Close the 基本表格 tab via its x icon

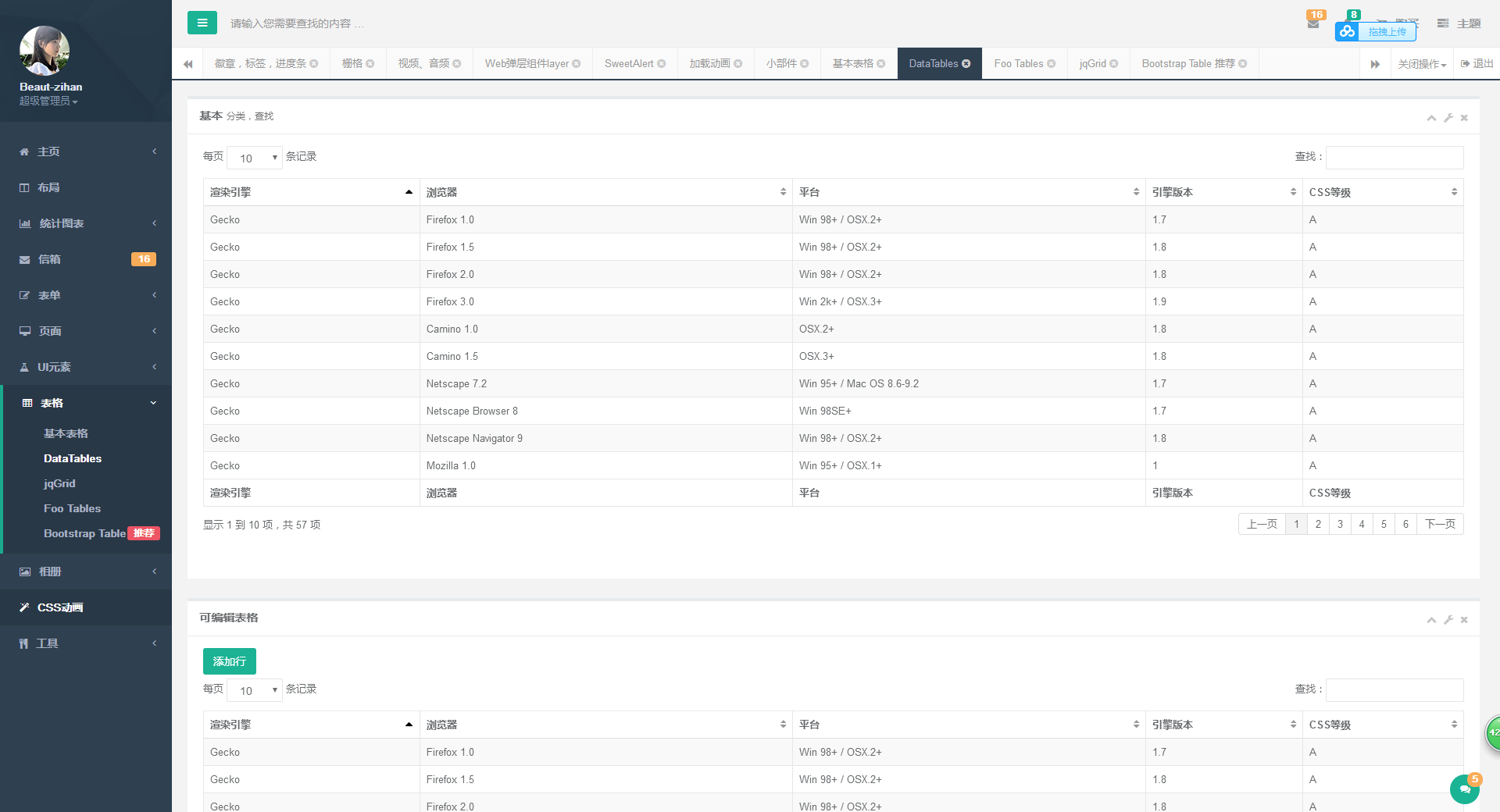(x=881, y=64)
